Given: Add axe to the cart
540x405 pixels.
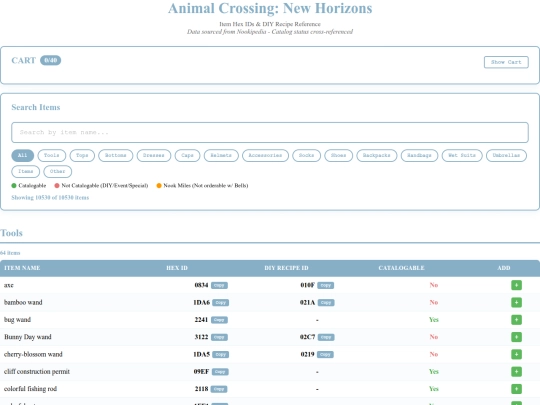Looking at the screenshot, I should [516, 285].
